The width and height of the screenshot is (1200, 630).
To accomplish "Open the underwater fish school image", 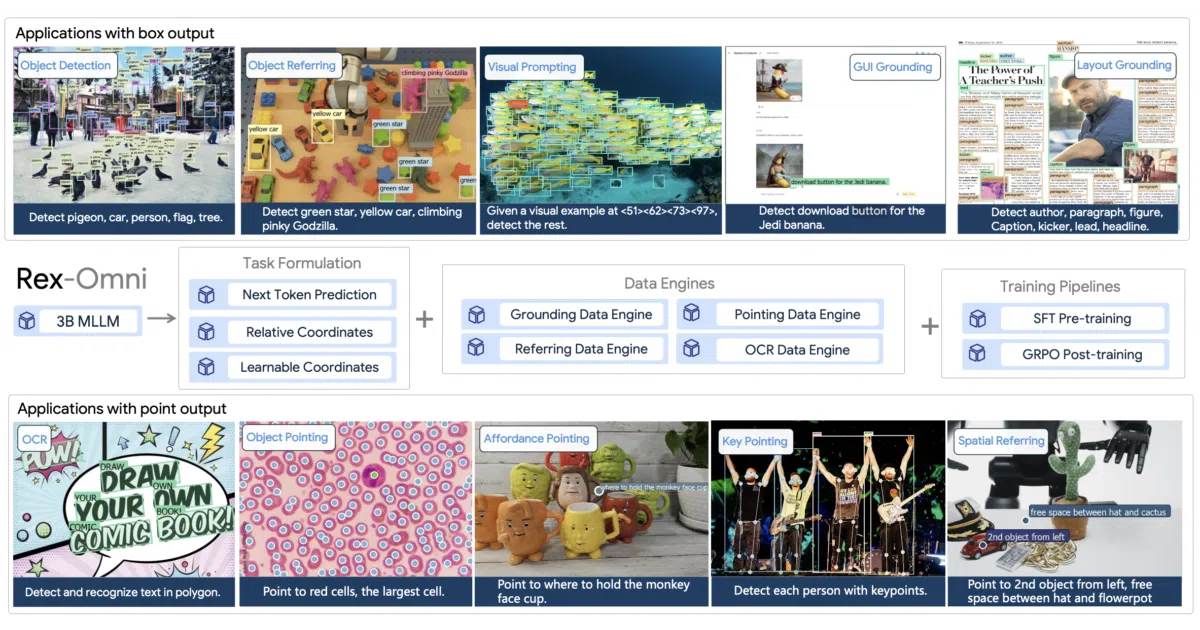I will (x=599, y=124).
